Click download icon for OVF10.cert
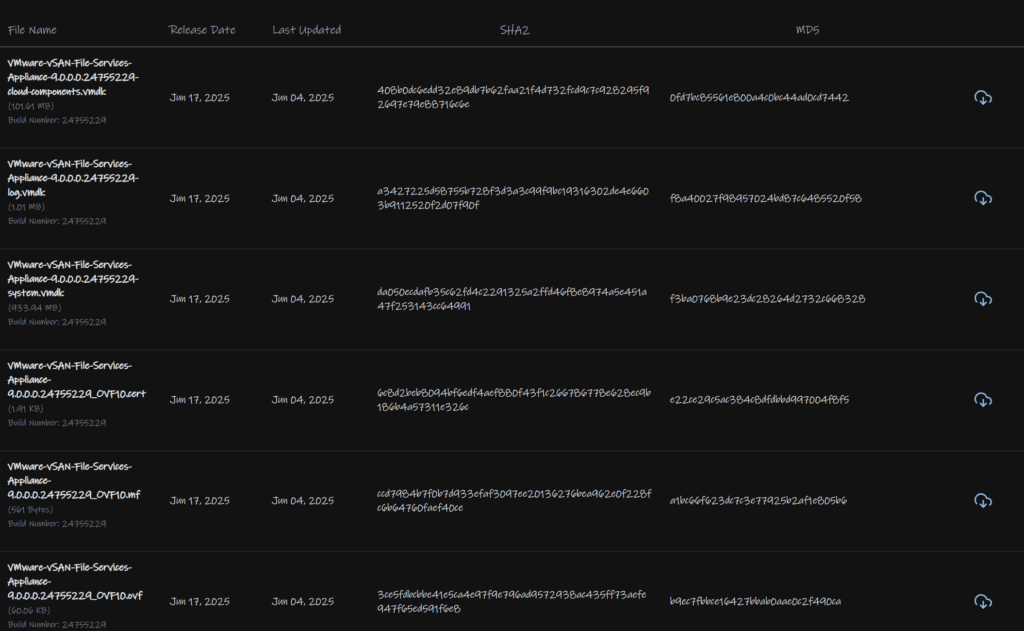Viewport: 1024px width, 631px height. (x=983, y=400)
